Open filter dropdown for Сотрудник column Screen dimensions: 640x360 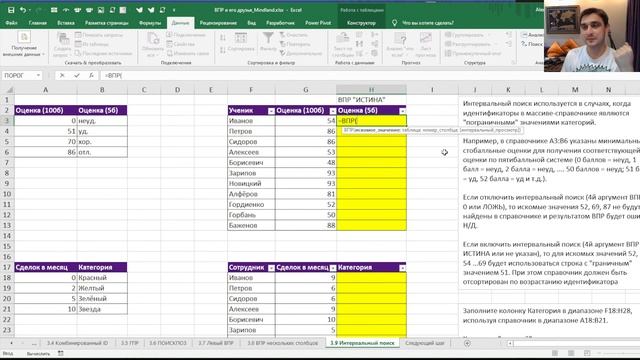coord(271,268)
